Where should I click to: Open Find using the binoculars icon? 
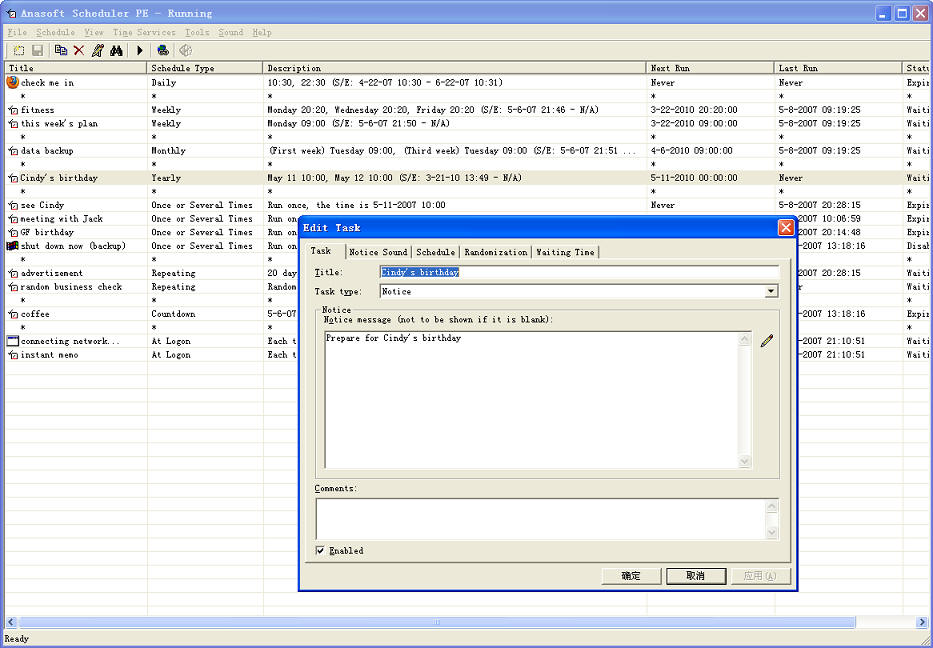click(x=116, y=50)
